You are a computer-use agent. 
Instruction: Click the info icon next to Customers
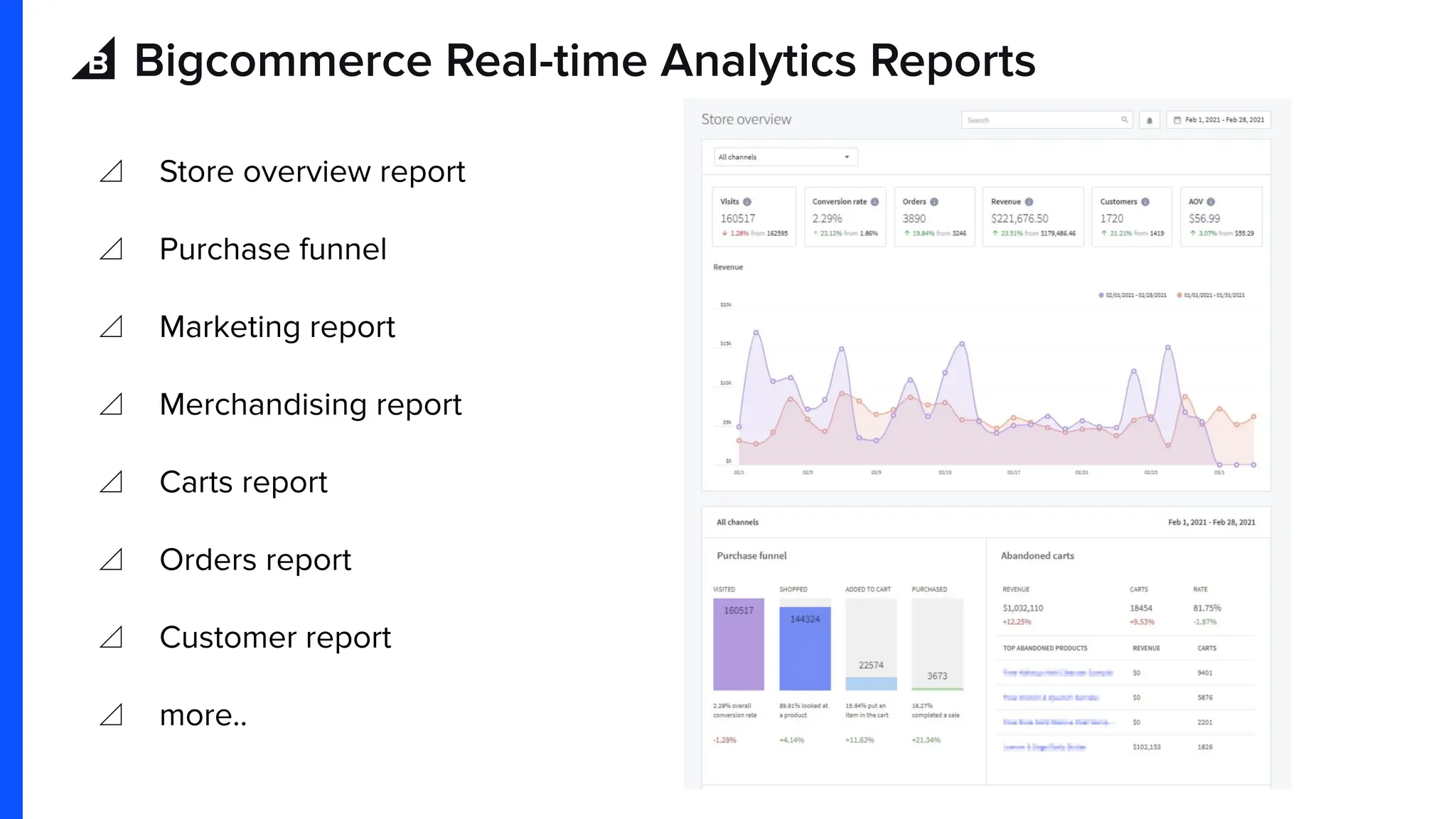point(1145,202)
